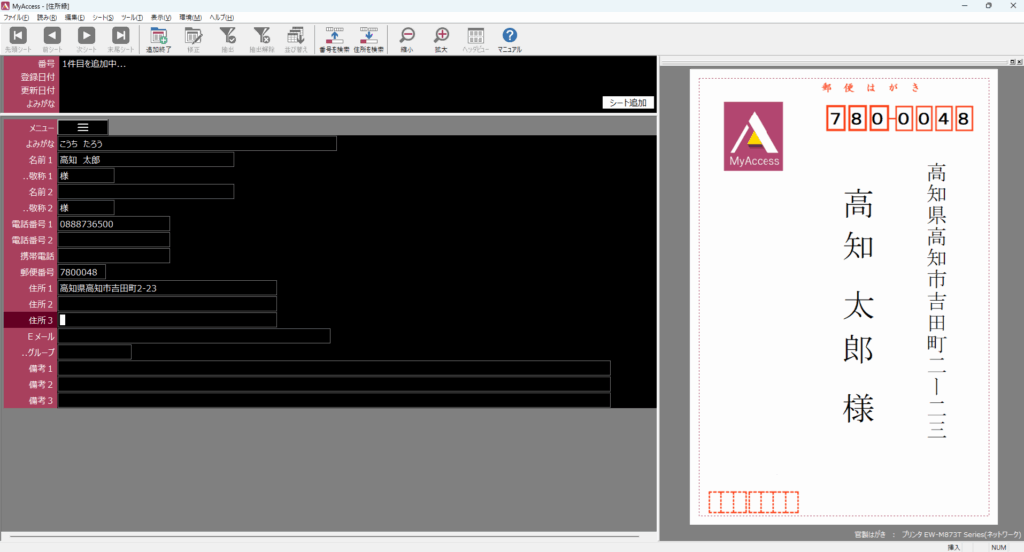Click the 番号を検索 (search number) icon

(334, 38)
